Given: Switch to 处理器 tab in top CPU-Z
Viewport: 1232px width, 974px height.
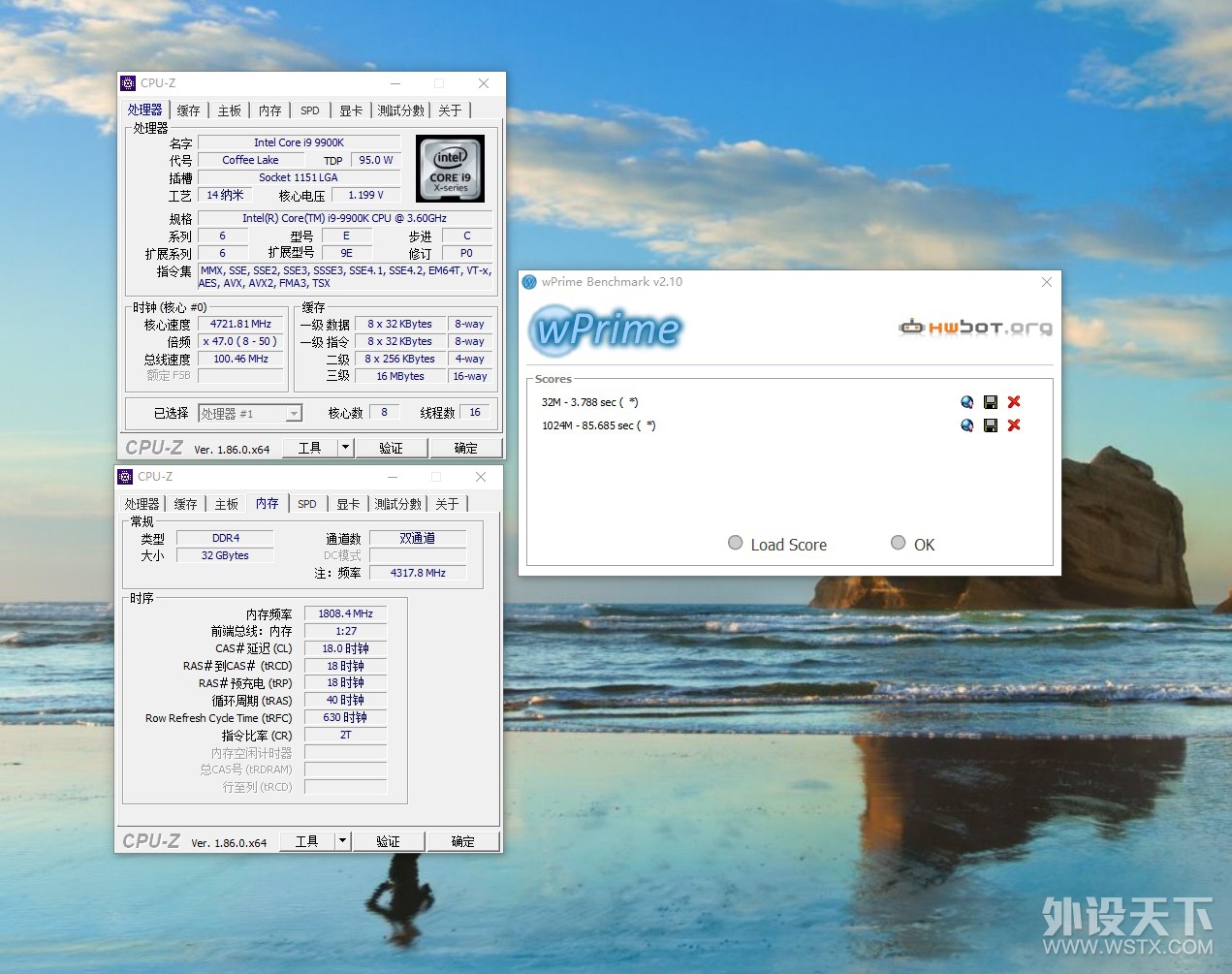Looking at the screenshot, I should click(x=145, y=110).
